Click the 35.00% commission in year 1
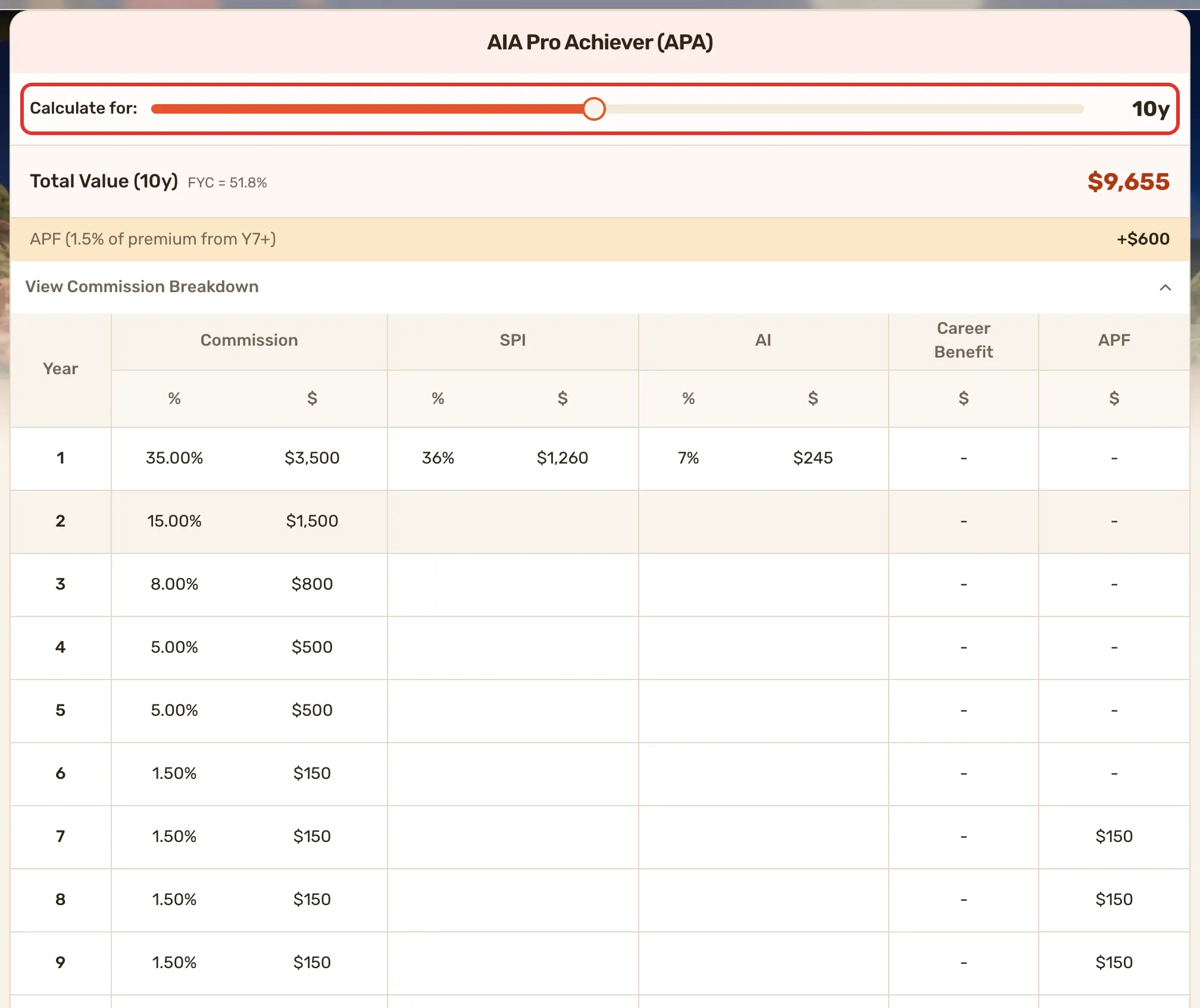Image resolution: width=1200 pixels, height=1008 pixels. pos(174,458)
